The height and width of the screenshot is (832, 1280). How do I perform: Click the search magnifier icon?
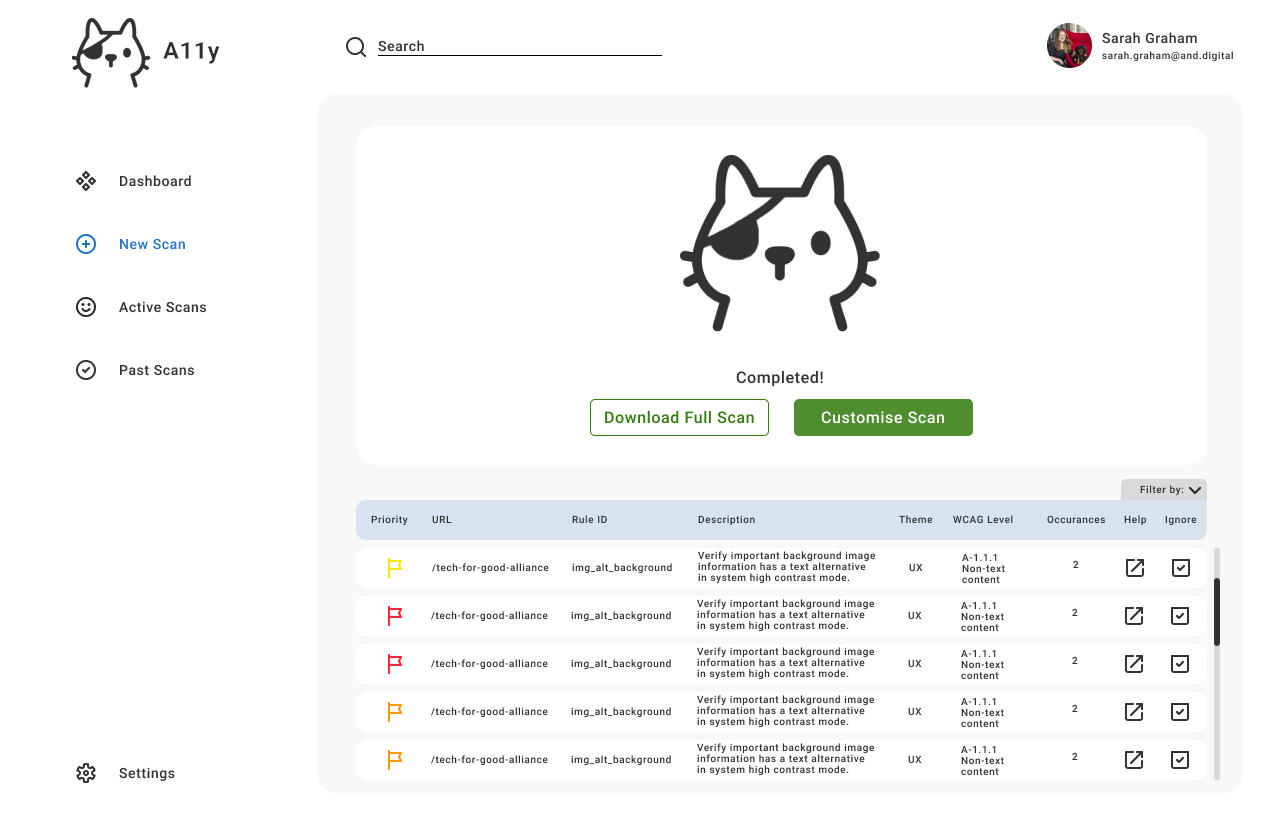click(356, 47)
